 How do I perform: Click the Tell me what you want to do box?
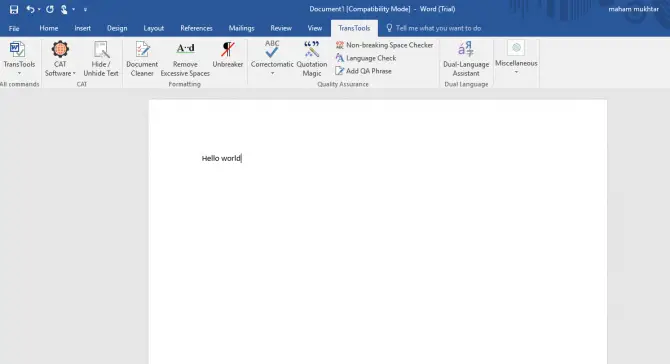coord(438,28)
